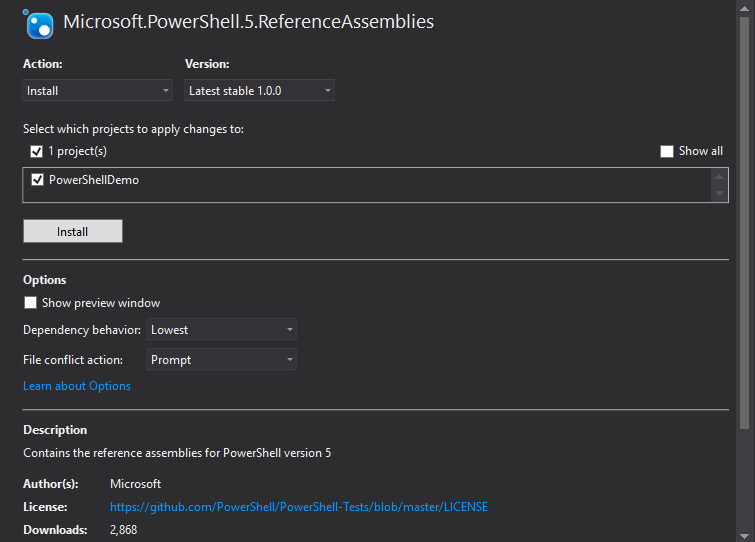Click the main panel scroll down arrow

pos(744,535)
